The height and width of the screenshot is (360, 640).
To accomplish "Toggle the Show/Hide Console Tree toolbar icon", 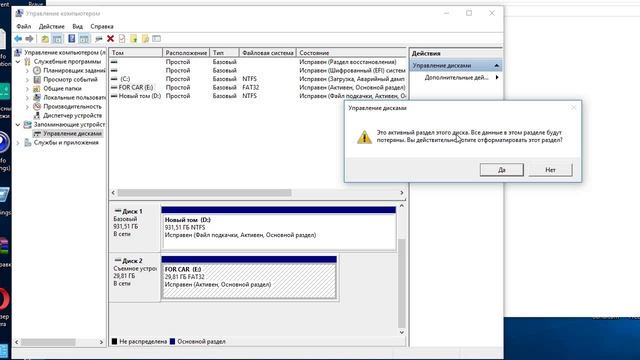I will [x=58, y=39].
